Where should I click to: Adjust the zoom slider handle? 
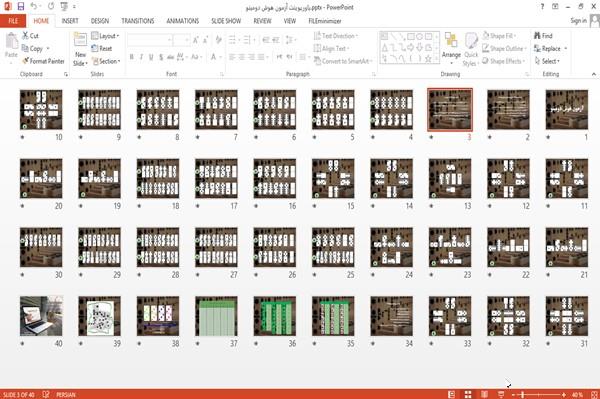click(522, 394)
